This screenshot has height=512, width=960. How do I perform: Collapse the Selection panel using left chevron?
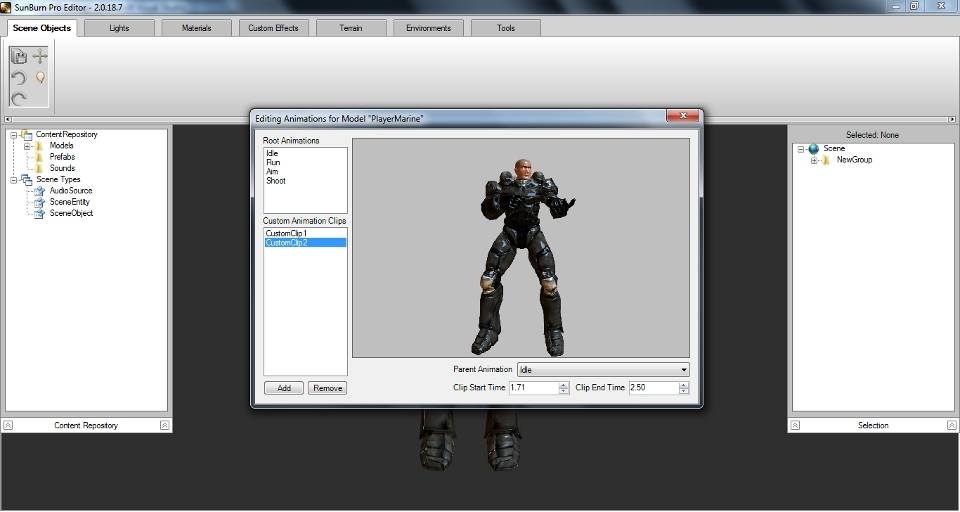coord(795,425)
